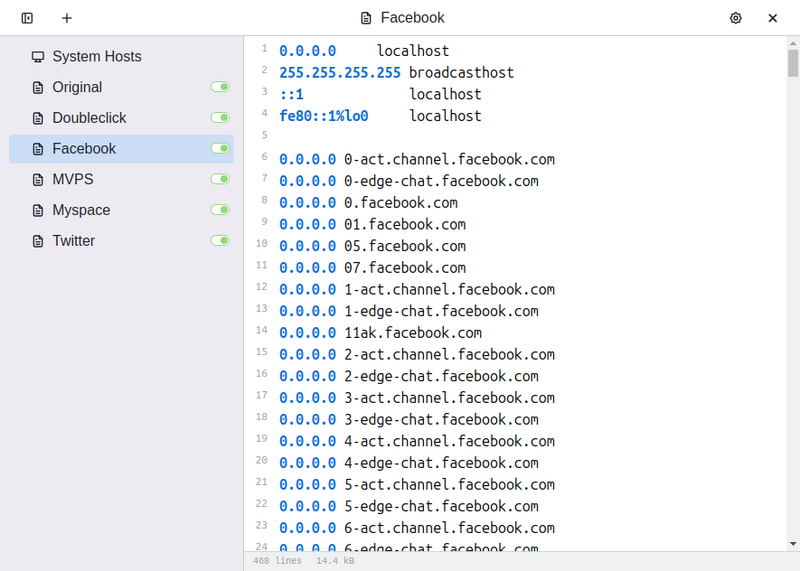Open the Myspace hosts list item
This screenshot has width=800, height=571.
point(121,210)
